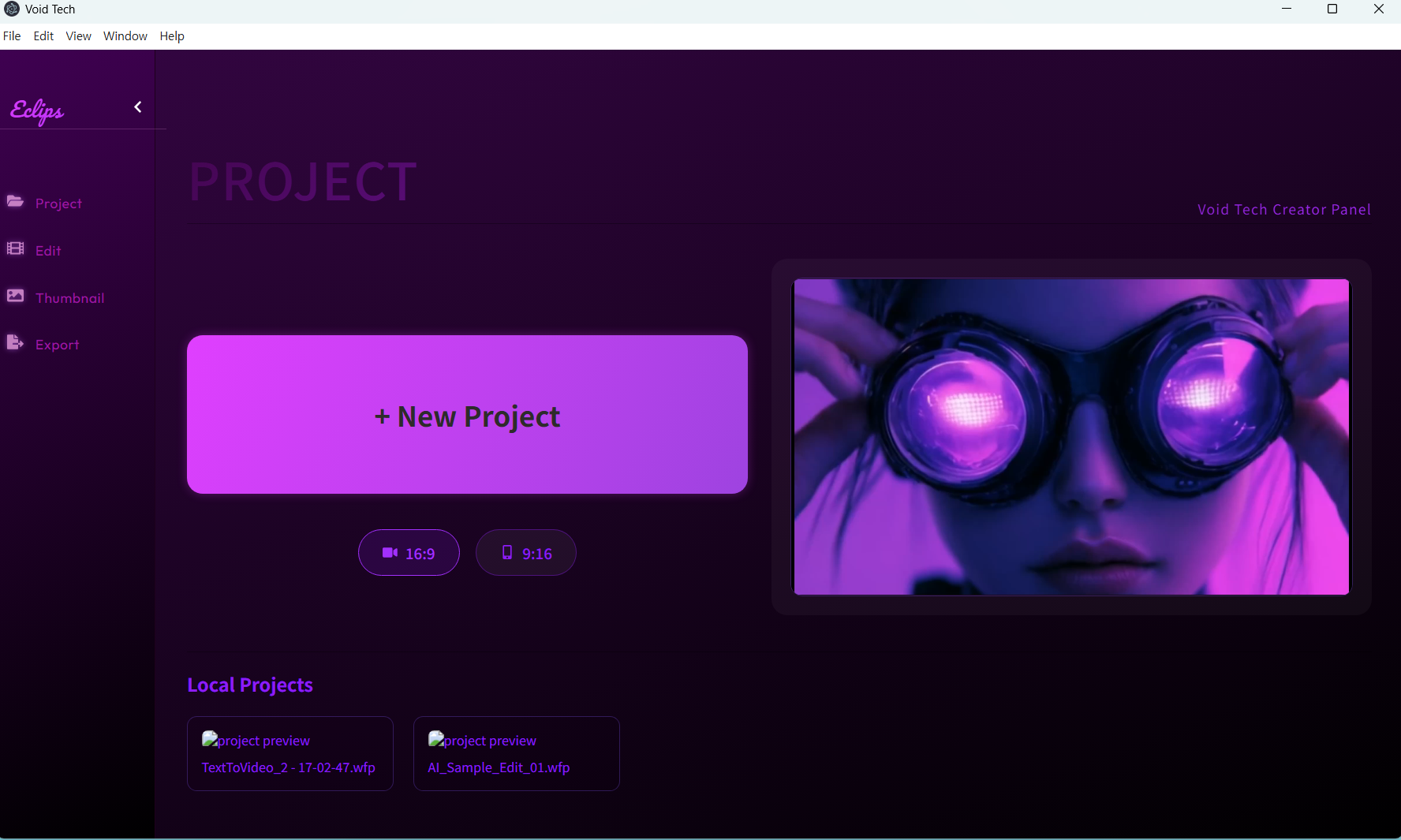
Task: Click broken preview image of TextToVideo_2 card
Action: click(x=256, y=740)
